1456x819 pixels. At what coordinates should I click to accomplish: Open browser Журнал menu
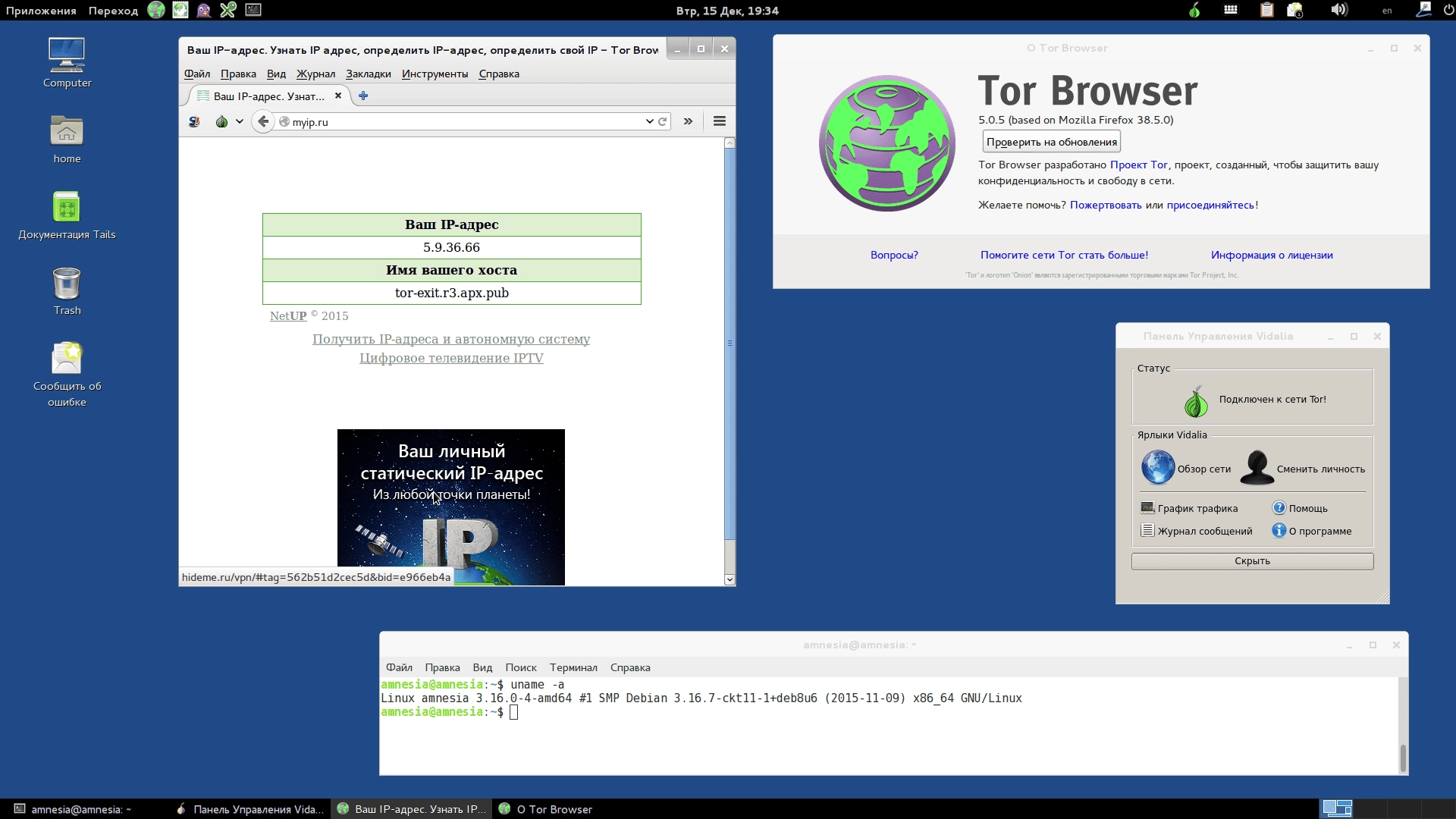pos(315,74)
